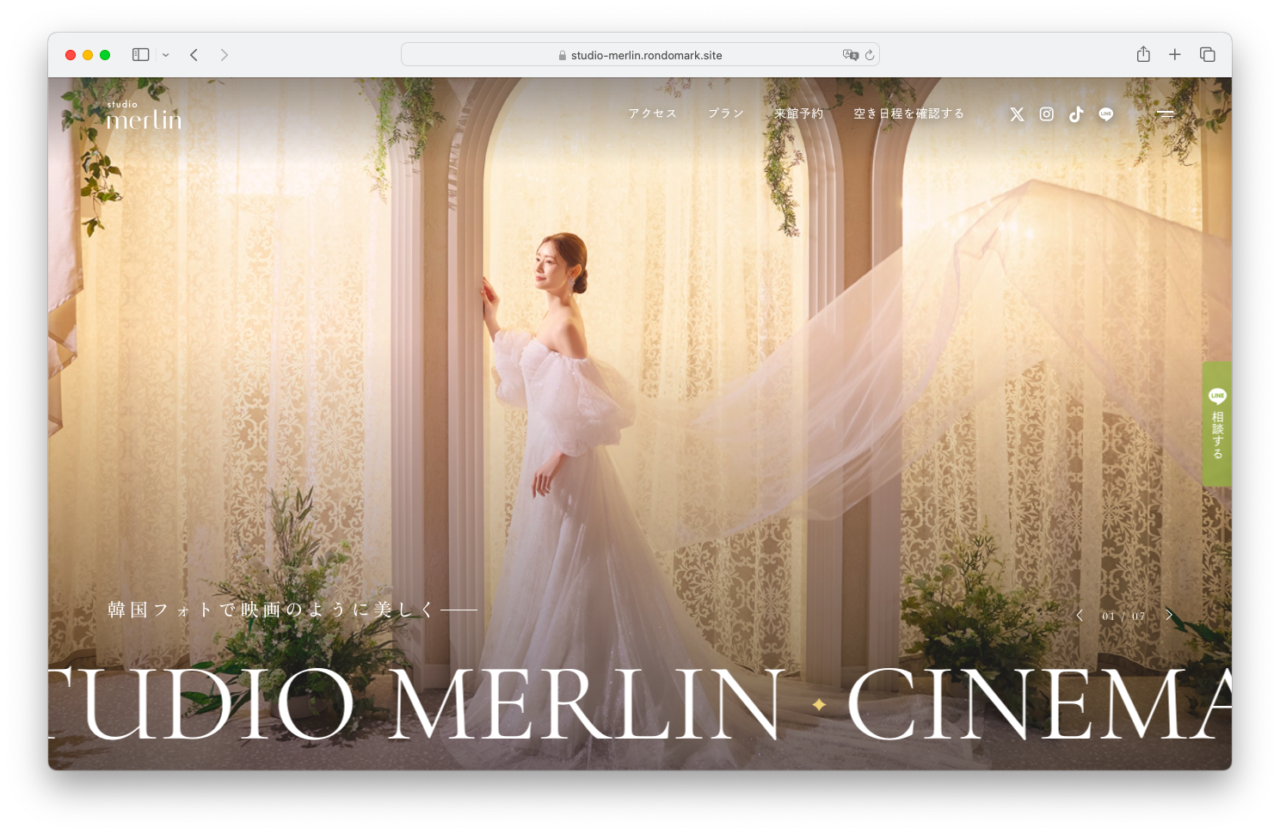Click the LINE chat icon in header

tap(1106, 114)
